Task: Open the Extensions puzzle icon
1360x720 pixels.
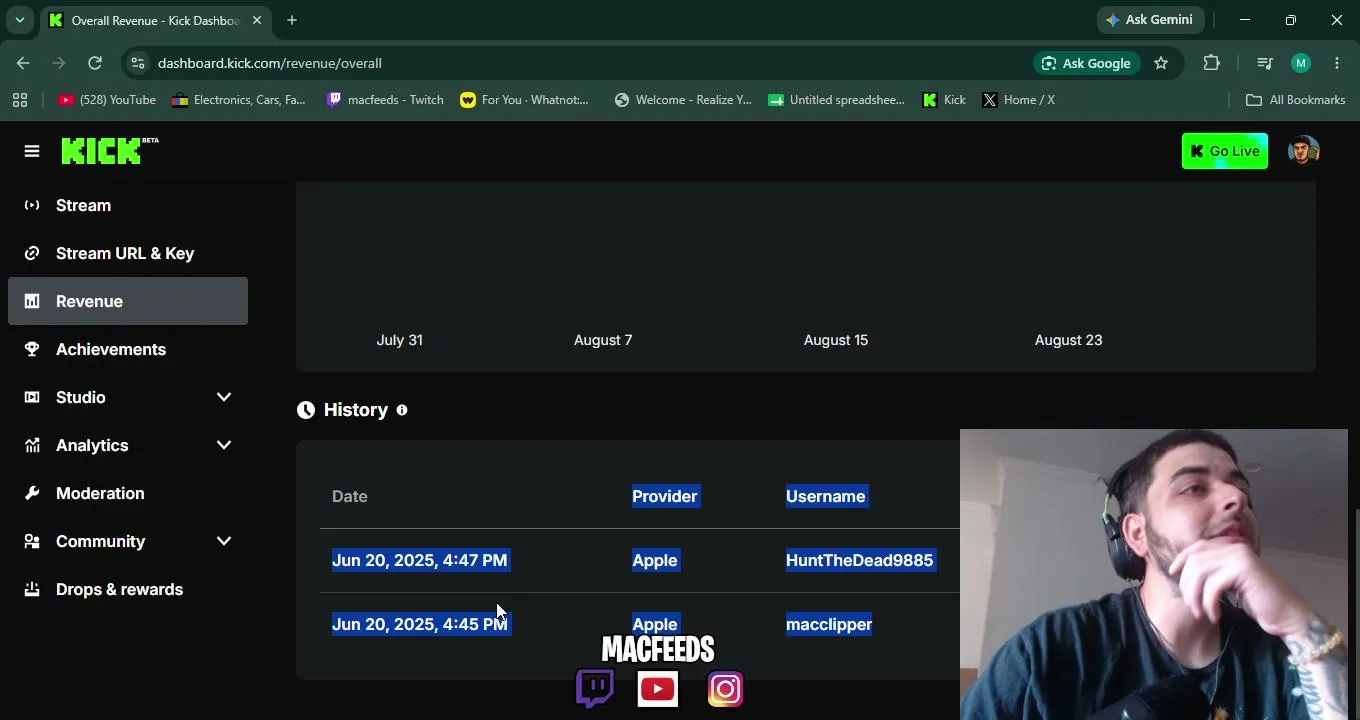Action: pyautogui.click(x=1212, y=63)
